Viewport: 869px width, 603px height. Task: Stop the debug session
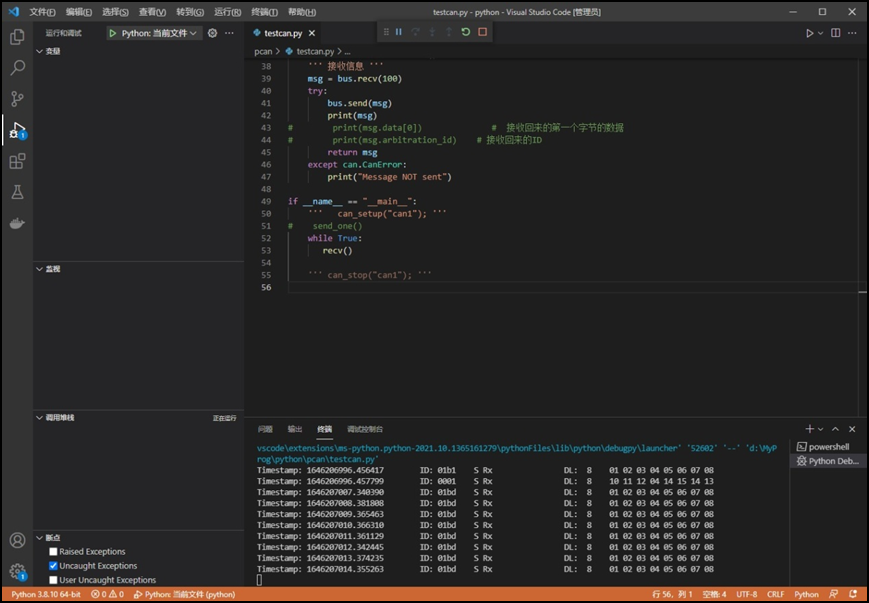click(483, 32)
